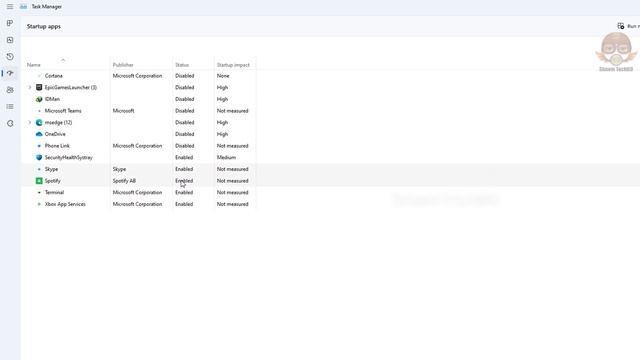Screen dimensions: 640x360
Task: Click Disabled status of Cortana
Action: click(x=184, y=76)
